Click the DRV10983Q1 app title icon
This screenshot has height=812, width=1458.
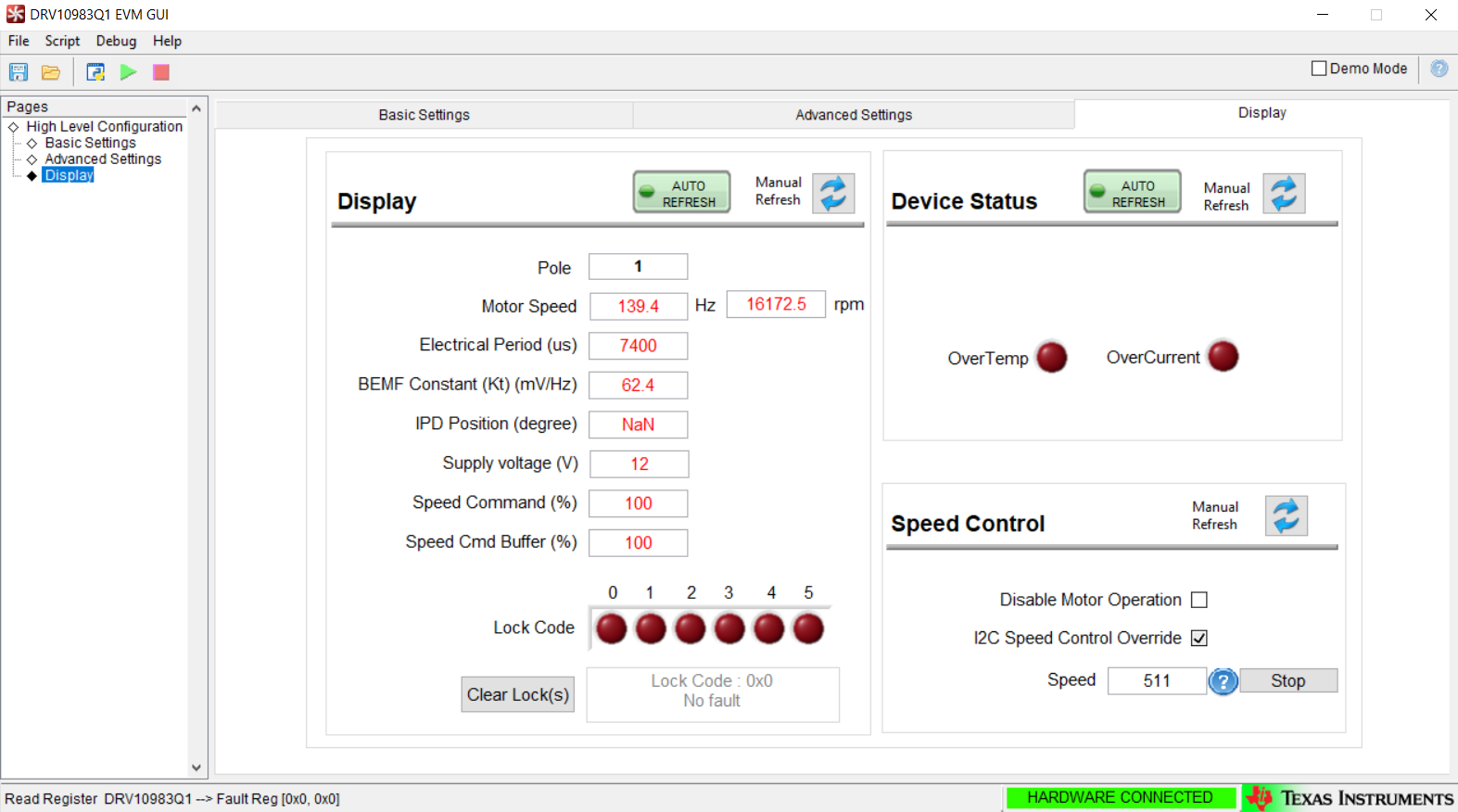click(16, 14)
